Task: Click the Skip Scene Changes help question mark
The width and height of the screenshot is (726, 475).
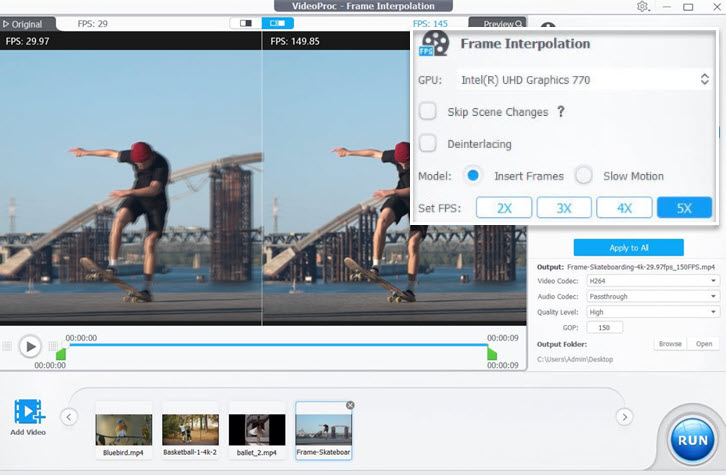Action: point(561,112)
